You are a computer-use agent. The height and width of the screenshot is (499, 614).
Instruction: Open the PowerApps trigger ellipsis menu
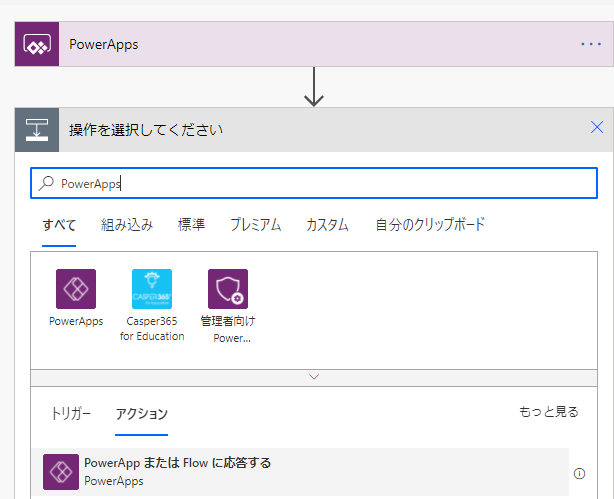[x=591, y=44]
